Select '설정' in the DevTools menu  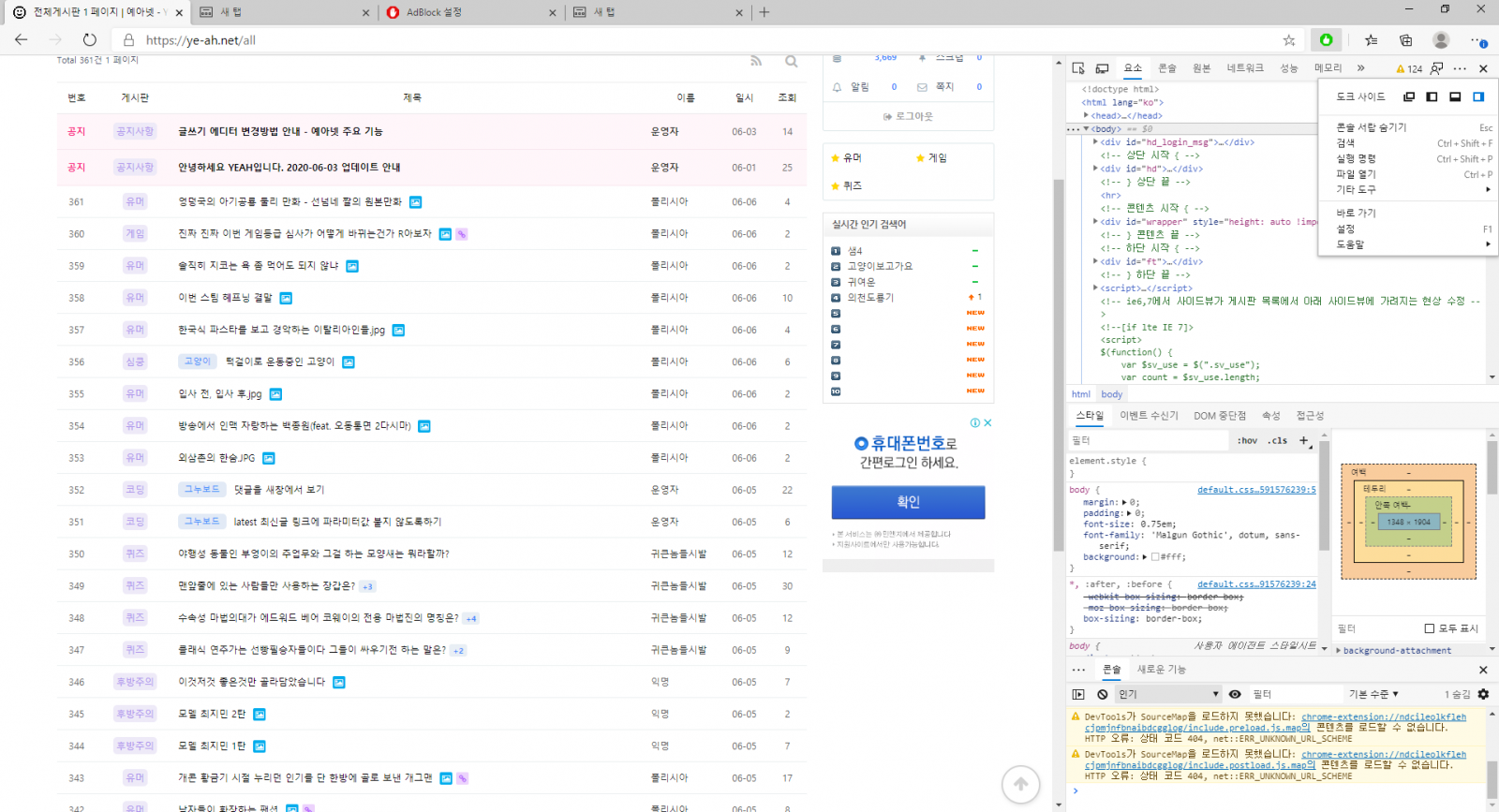click(1345, 229)
